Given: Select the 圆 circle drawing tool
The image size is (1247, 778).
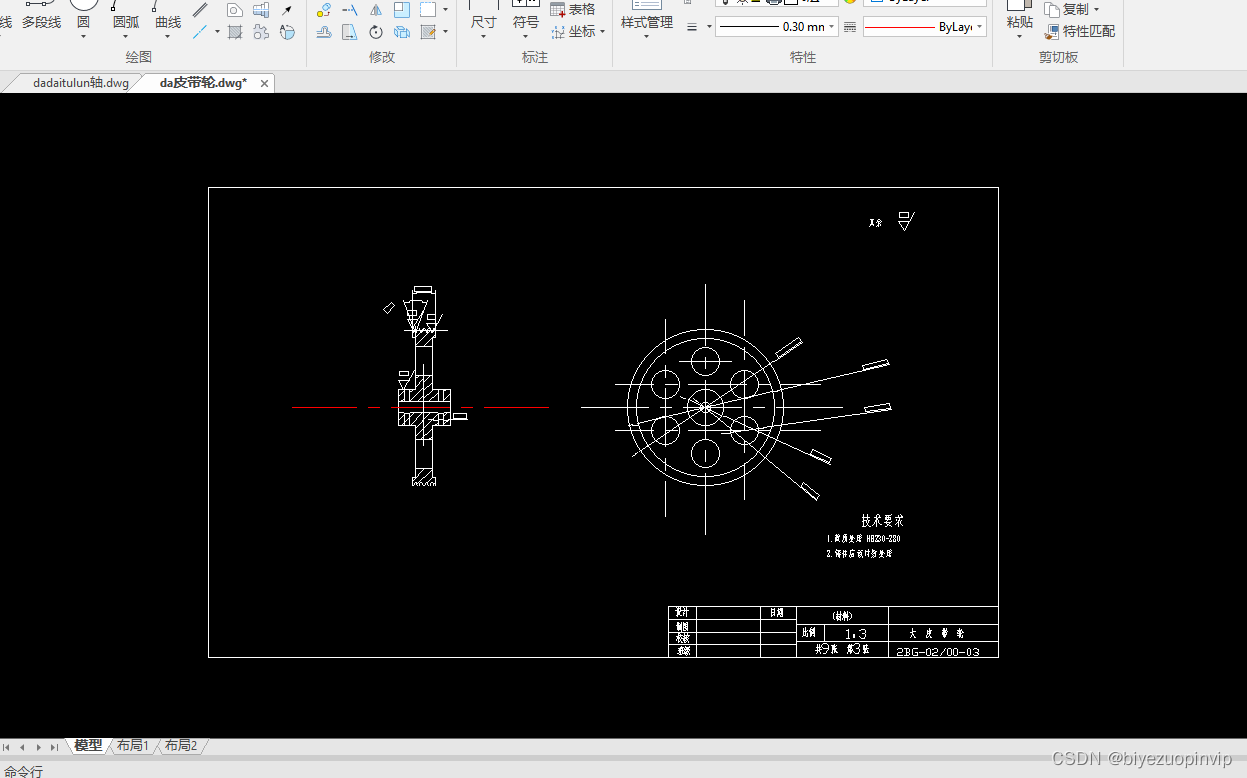Looking at the screenshot, I should click(x=83, y=14).
